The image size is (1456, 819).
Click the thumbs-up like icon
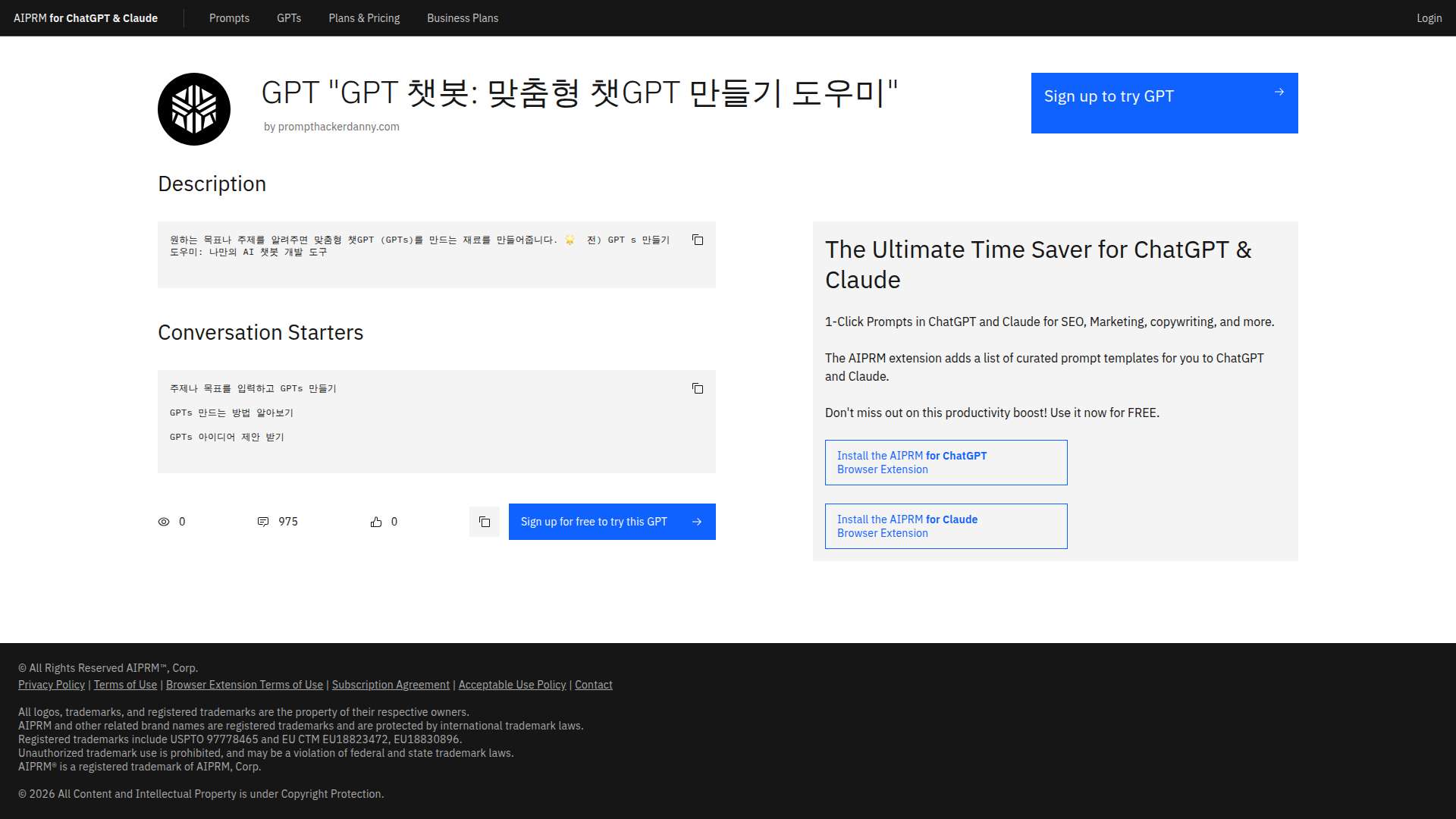click(x=376, y=522)
